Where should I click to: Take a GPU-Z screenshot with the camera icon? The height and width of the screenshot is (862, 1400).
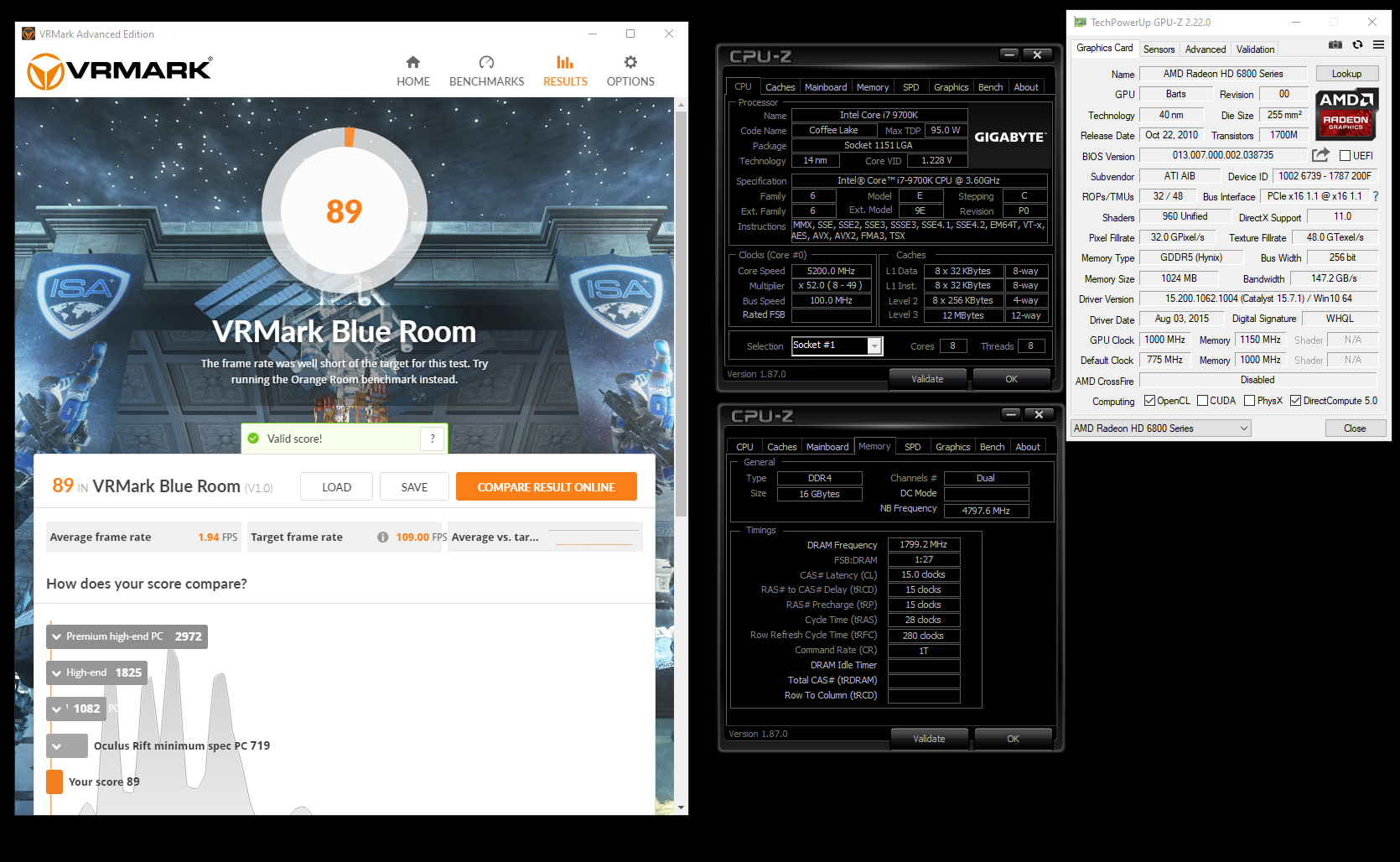[1335, 44]
